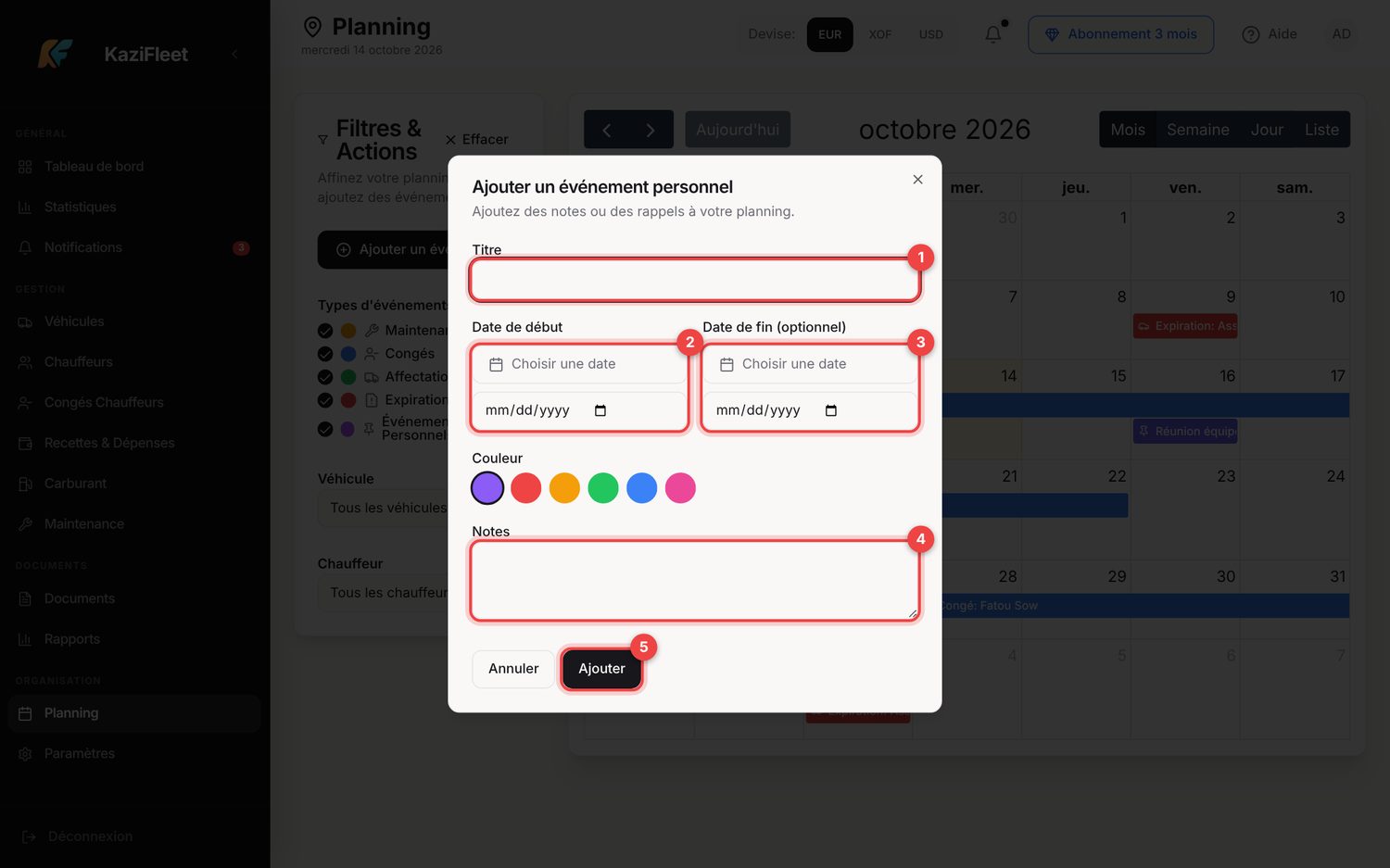The image size is (1390, 868).
Task: Open Expiration event on October 9
Action: (x=1185, y=326)
